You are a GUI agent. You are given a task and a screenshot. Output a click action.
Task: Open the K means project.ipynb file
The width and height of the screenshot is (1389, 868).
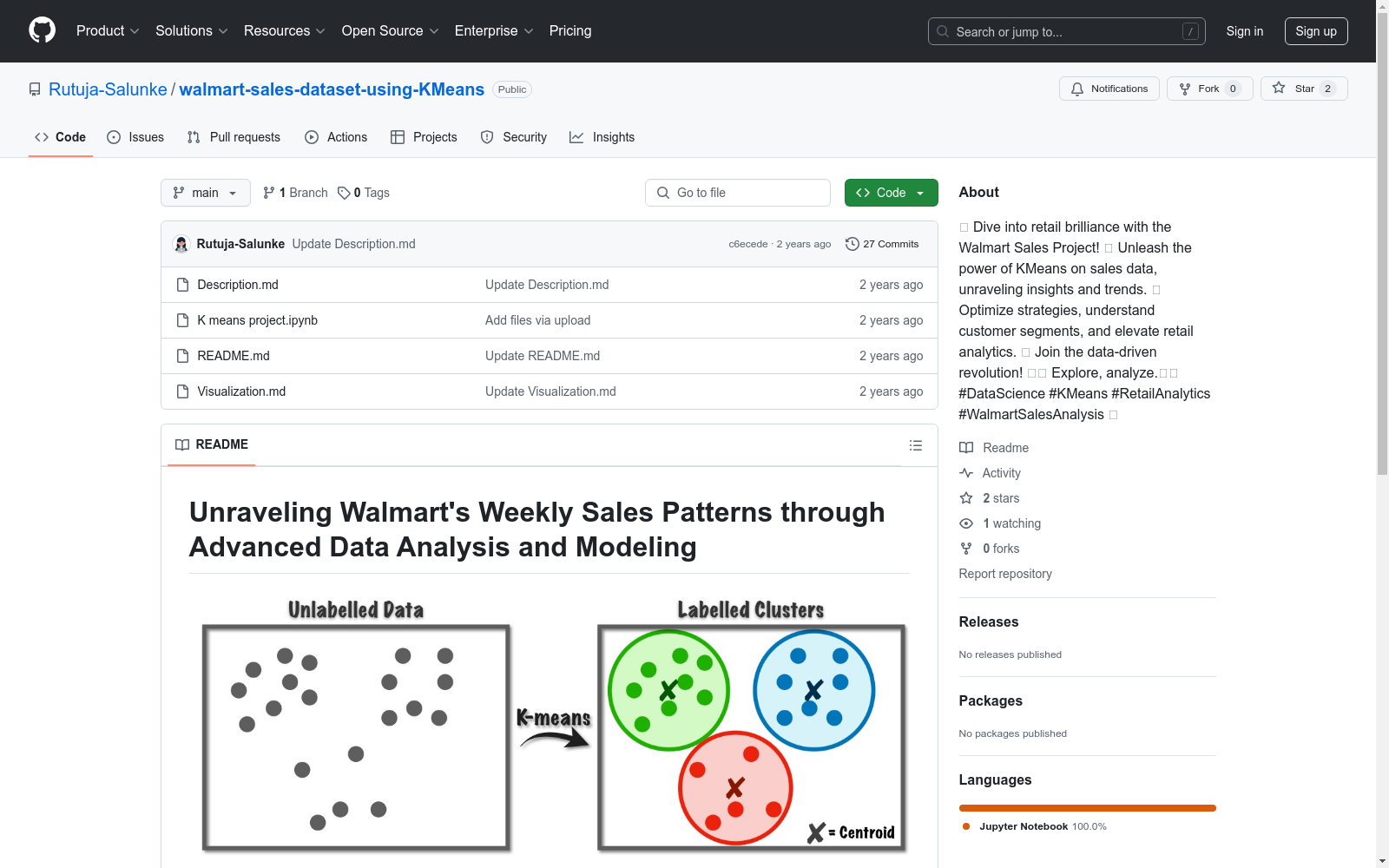point(258,320)
